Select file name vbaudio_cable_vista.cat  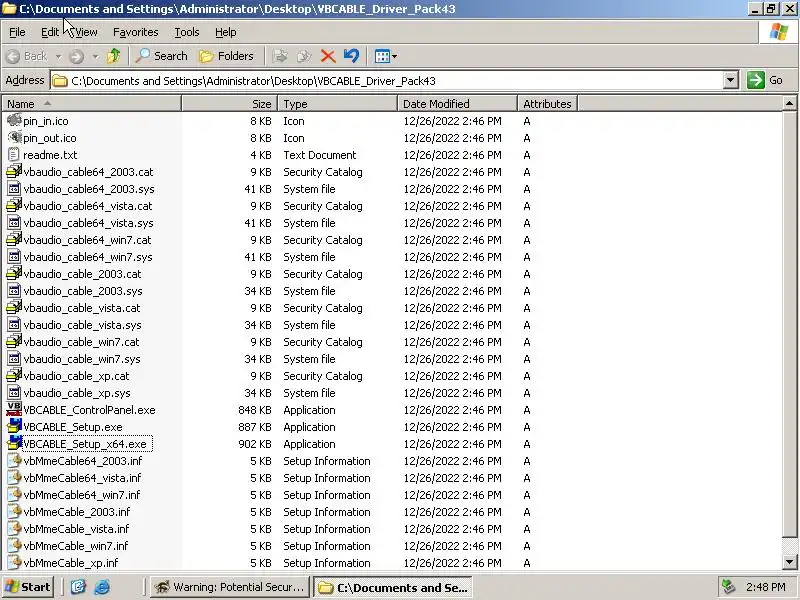pos(82,308)
